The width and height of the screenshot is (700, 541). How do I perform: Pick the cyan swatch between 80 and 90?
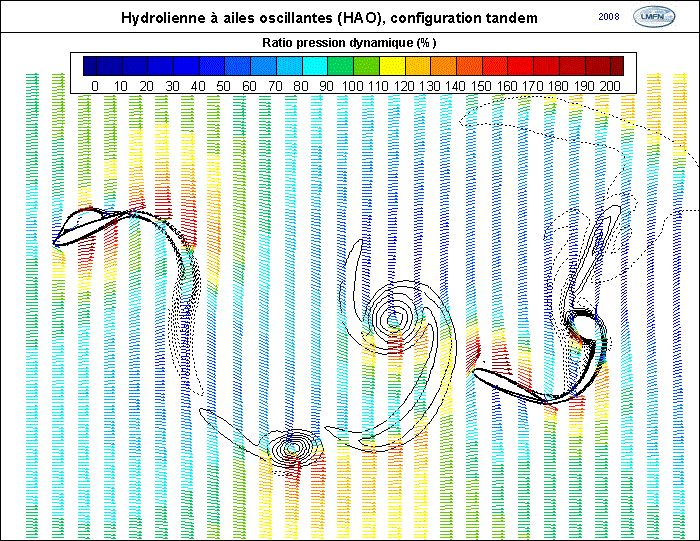tap(315, 66)
